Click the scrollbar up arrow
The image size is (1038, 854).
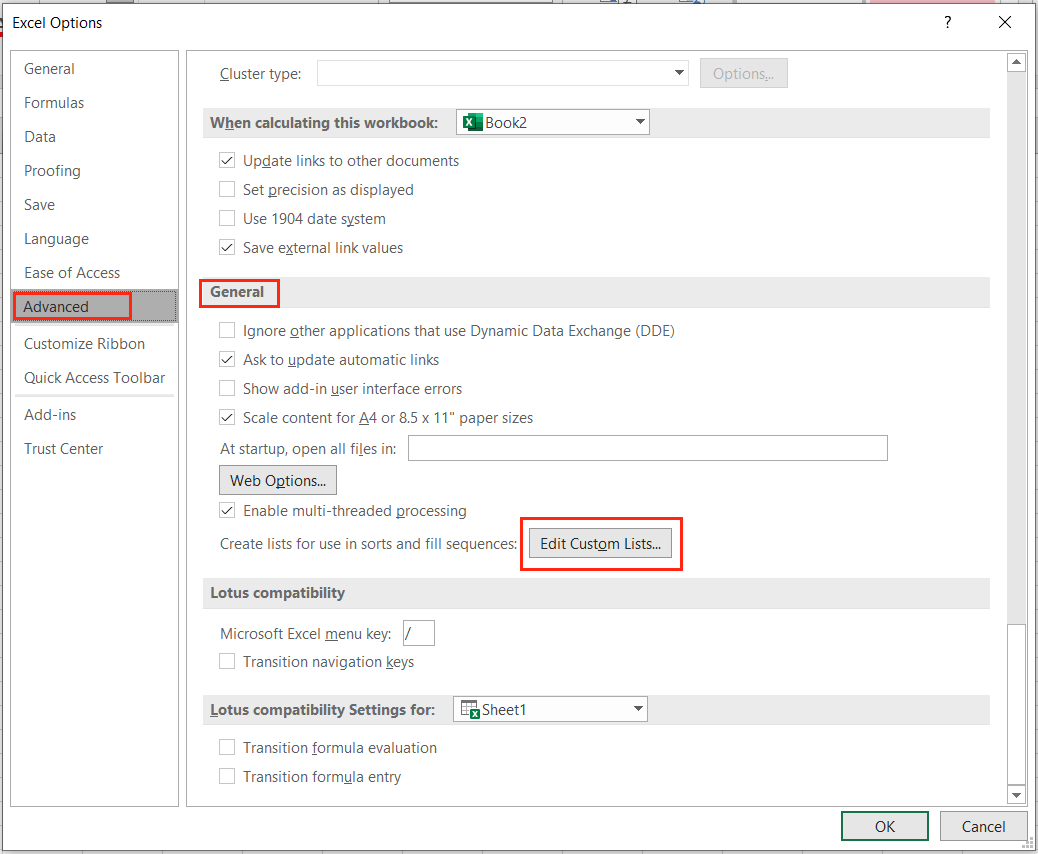(x=1016, y=62)
